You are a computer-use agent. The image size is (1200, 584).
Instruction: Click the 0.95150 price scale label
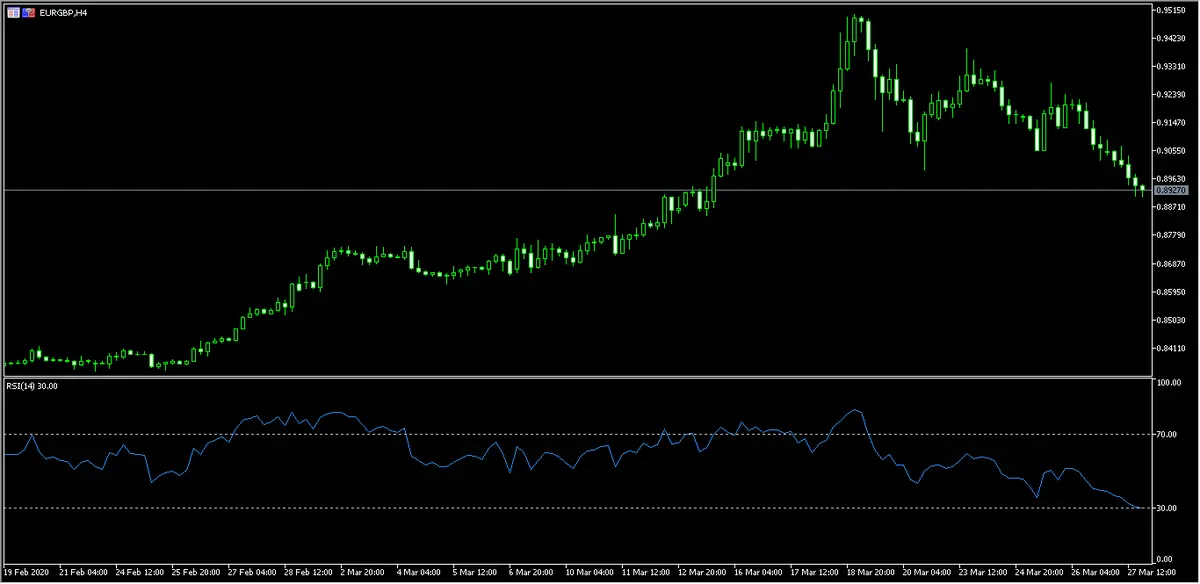(x=1171, y=10)
